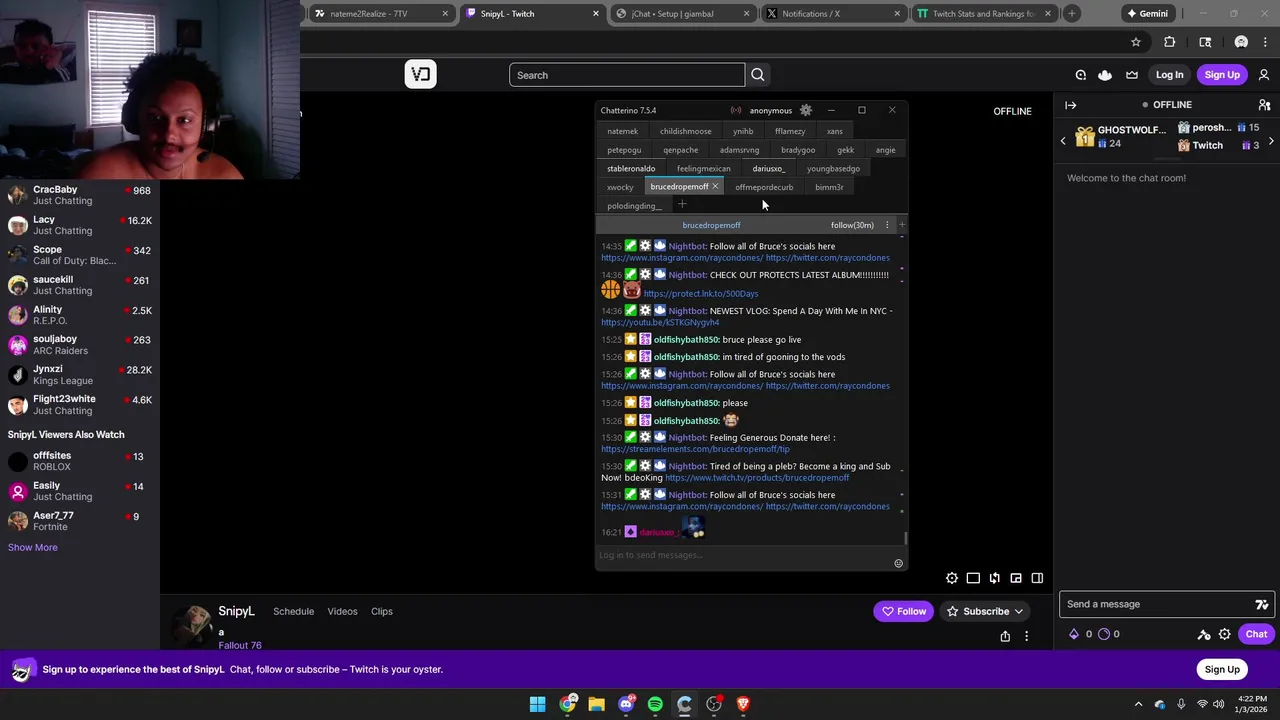Close the brucedropemoff tab with its X

coord(715,187)
